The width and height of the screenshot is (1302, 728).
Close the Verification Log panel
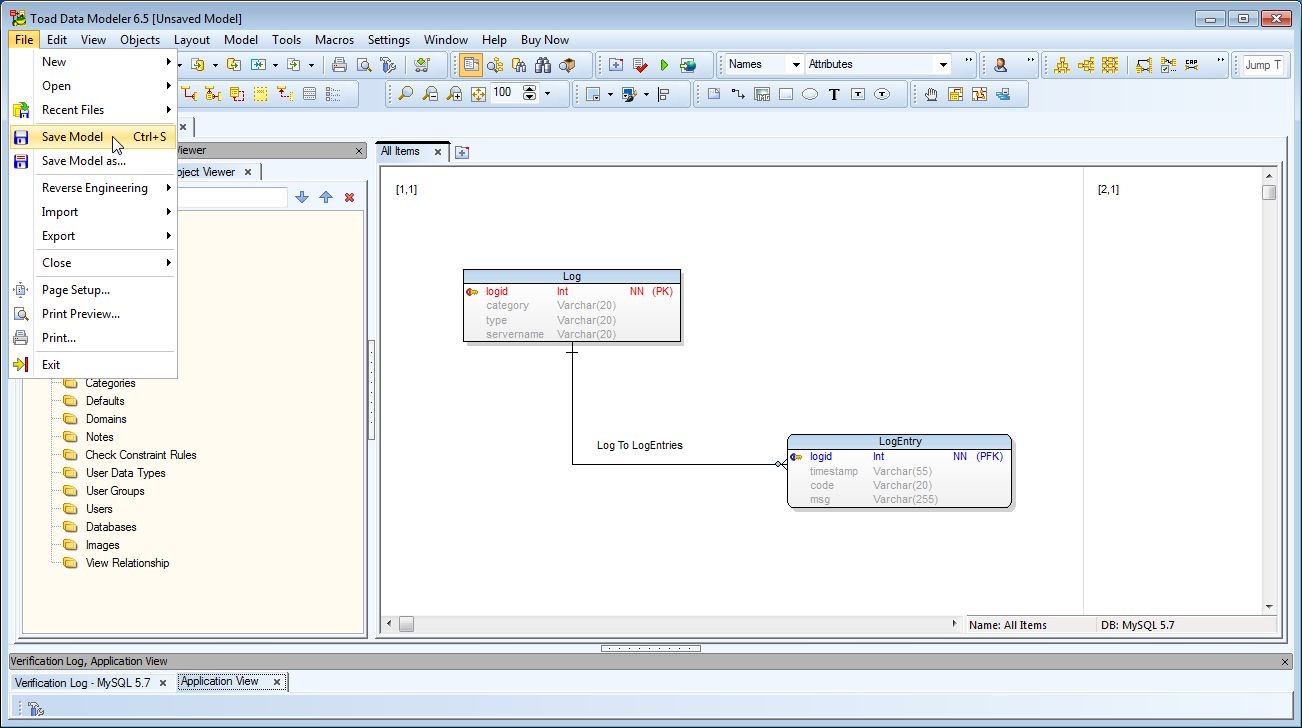coord(1286,662)
